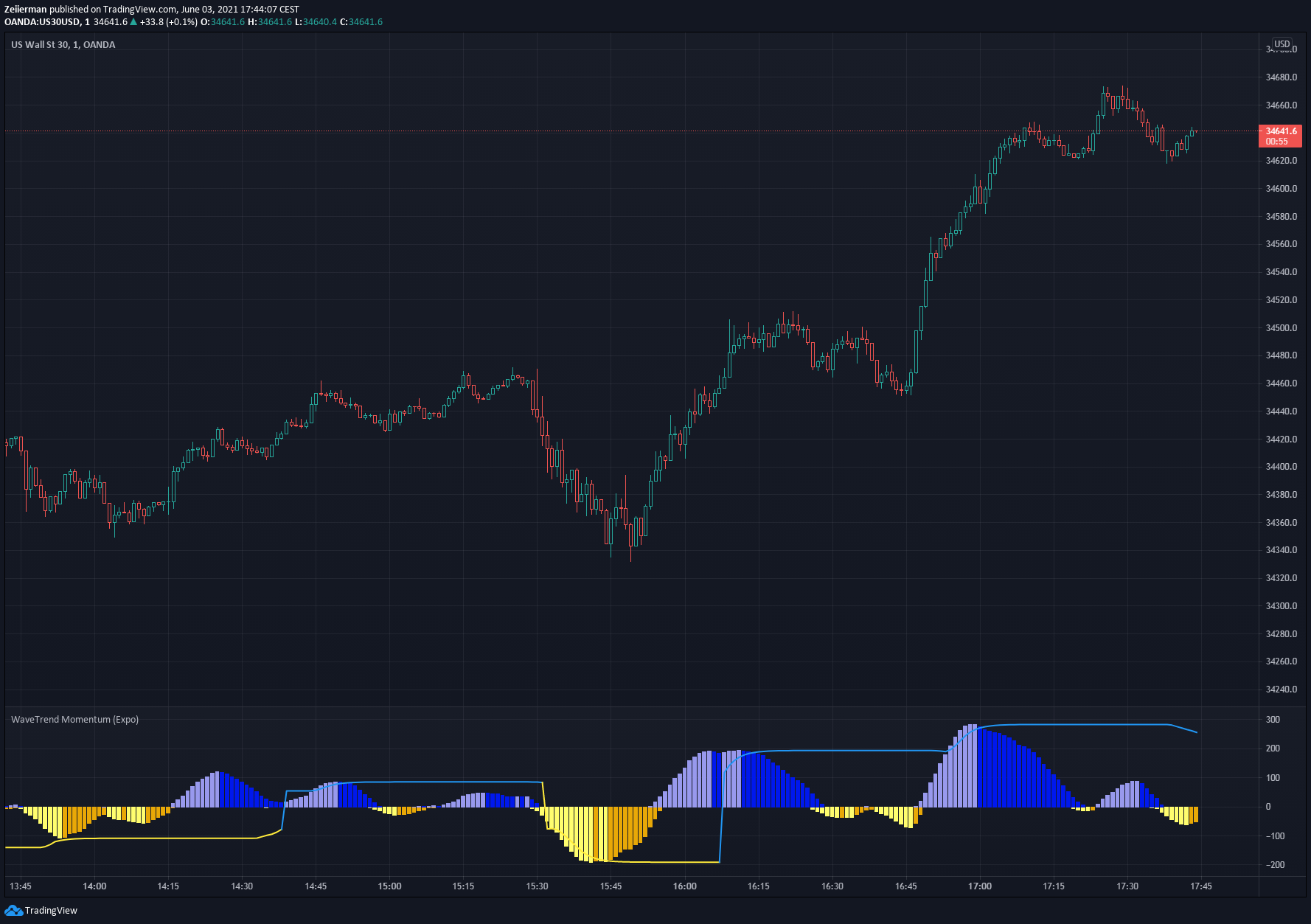Viewport: 1311px width, 924px height.
Task: Click the 00:55 bar countdown timer
Action: [x=1276, y=142]
